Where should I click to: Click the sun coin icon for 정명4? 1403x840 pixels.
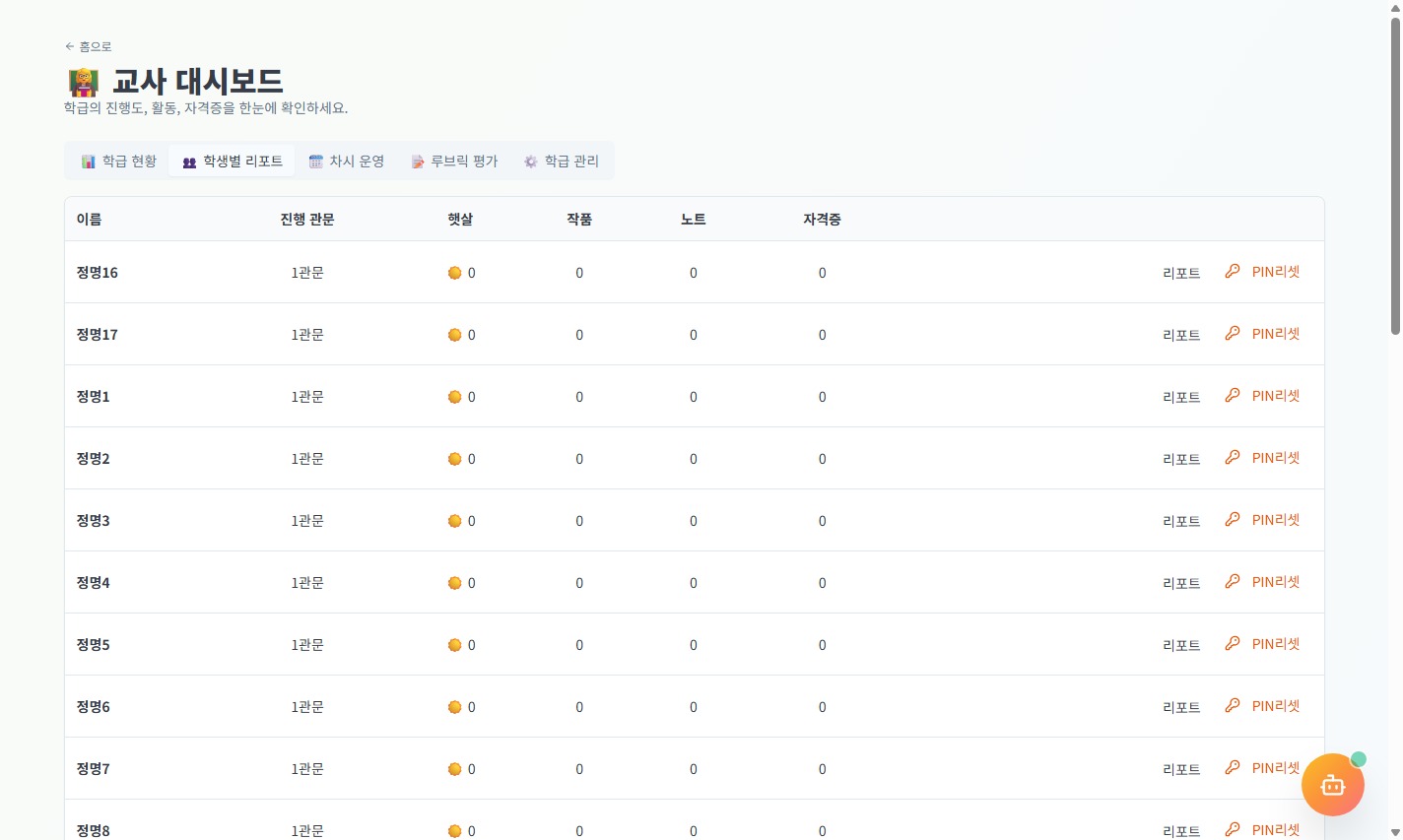coord(455,583)
